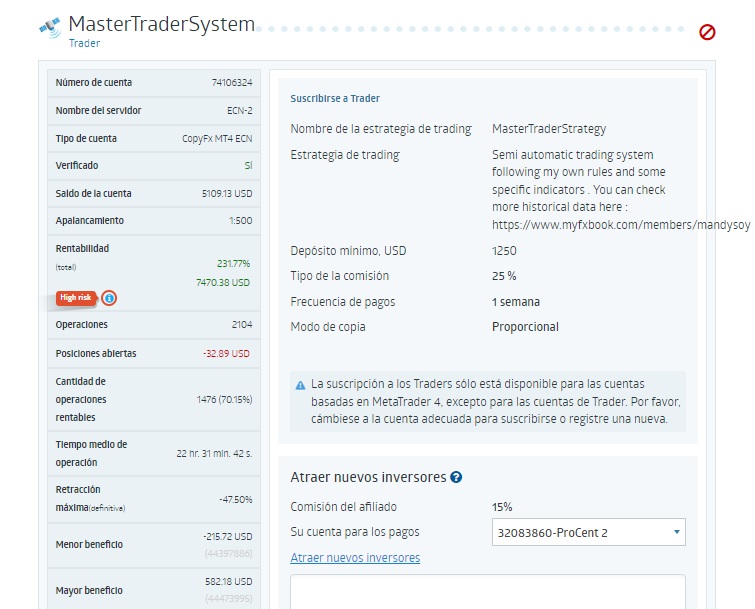The width and height of the screenshot is (755, 609).
Task: Click the open positions value -32.89 USD
Action: click(226, 353)
